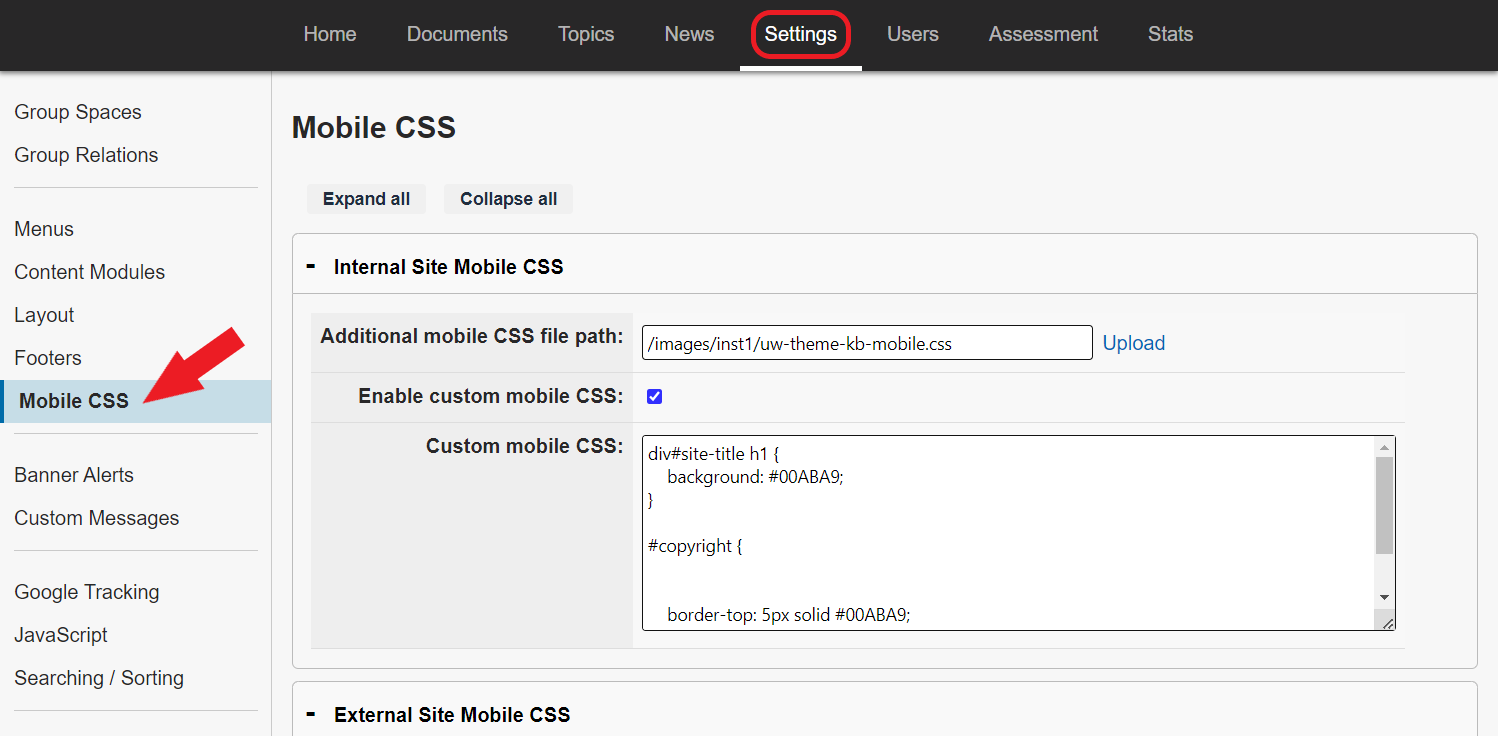Viewport: 1498px width, 736px height.
Task: Click the textarea scroll down arrow
Action: [x=1385, y=597]
